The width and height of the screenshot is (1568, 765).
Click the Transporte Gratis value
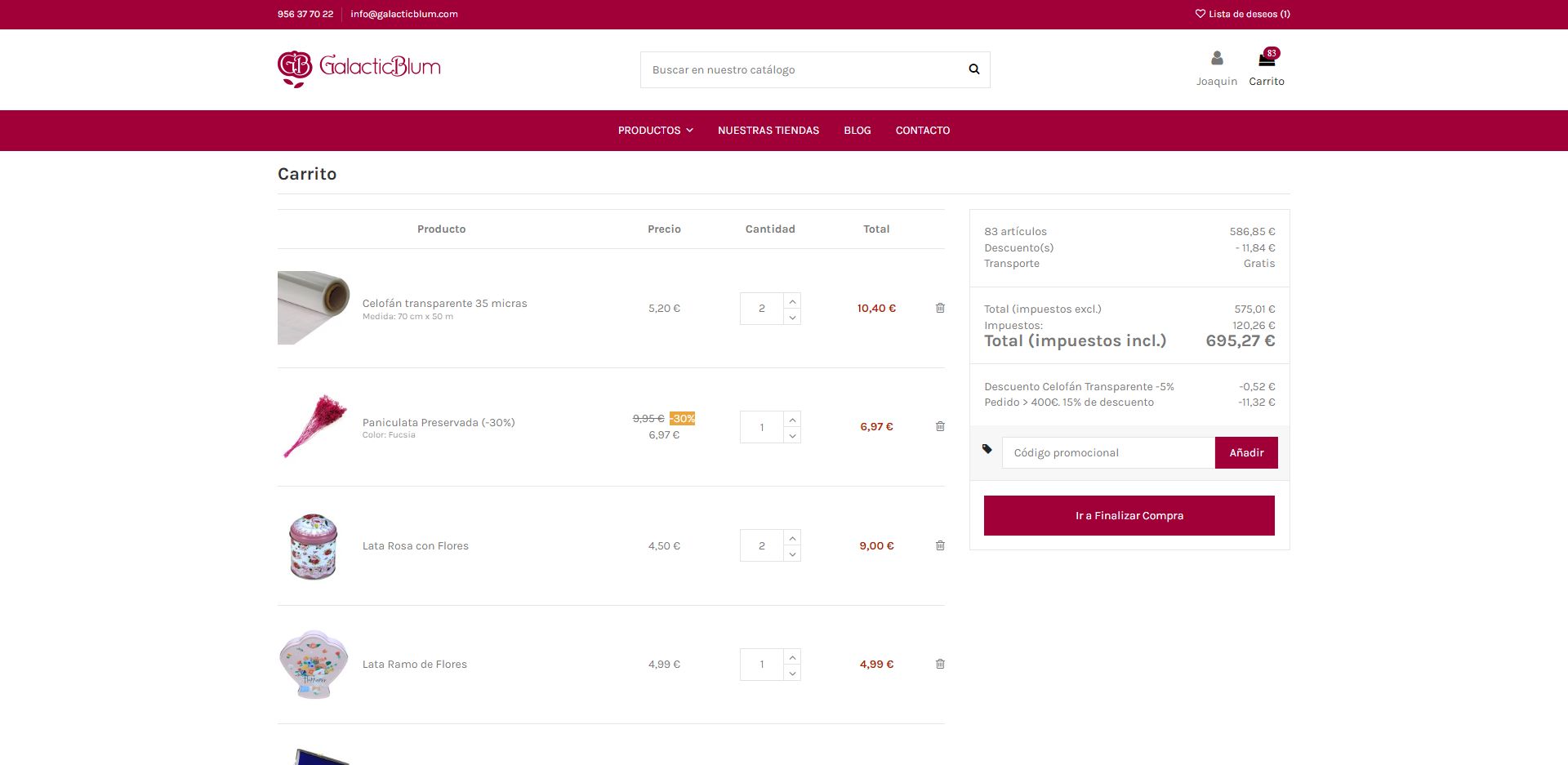click(1259, 263)
